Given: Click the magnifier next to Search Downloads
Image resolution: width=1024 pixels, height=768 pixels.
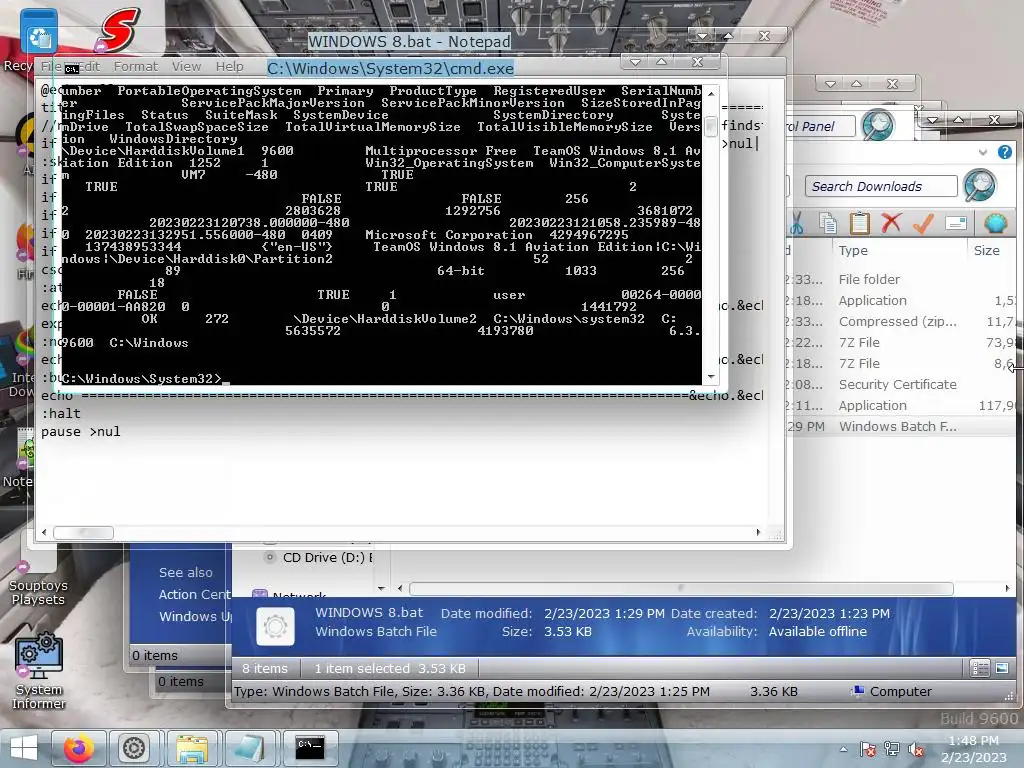Looking at the screenshot, I should pyautogui.click(x=980, y=186).
